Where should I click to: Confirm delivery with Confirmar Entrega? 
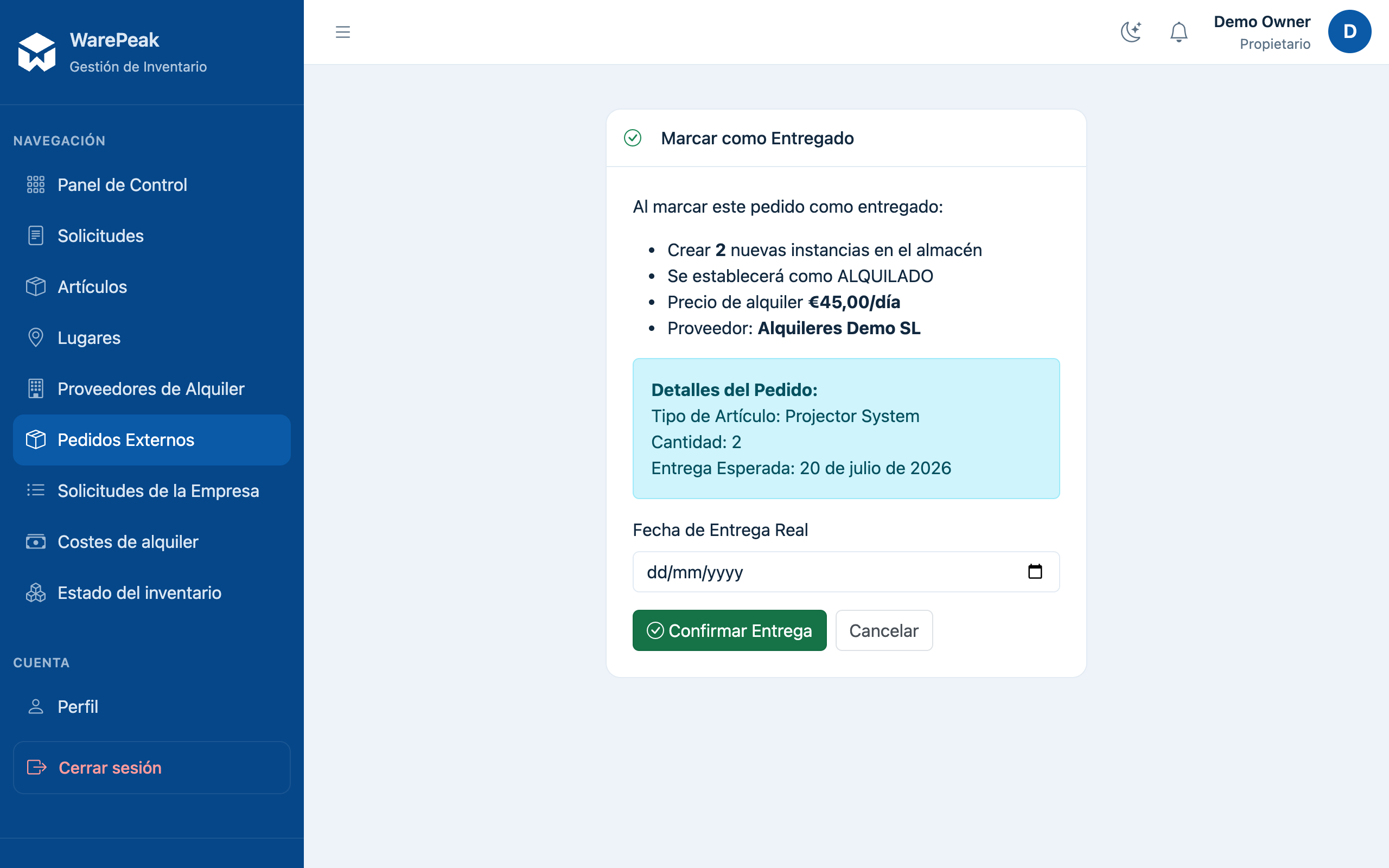pos(730,630)
